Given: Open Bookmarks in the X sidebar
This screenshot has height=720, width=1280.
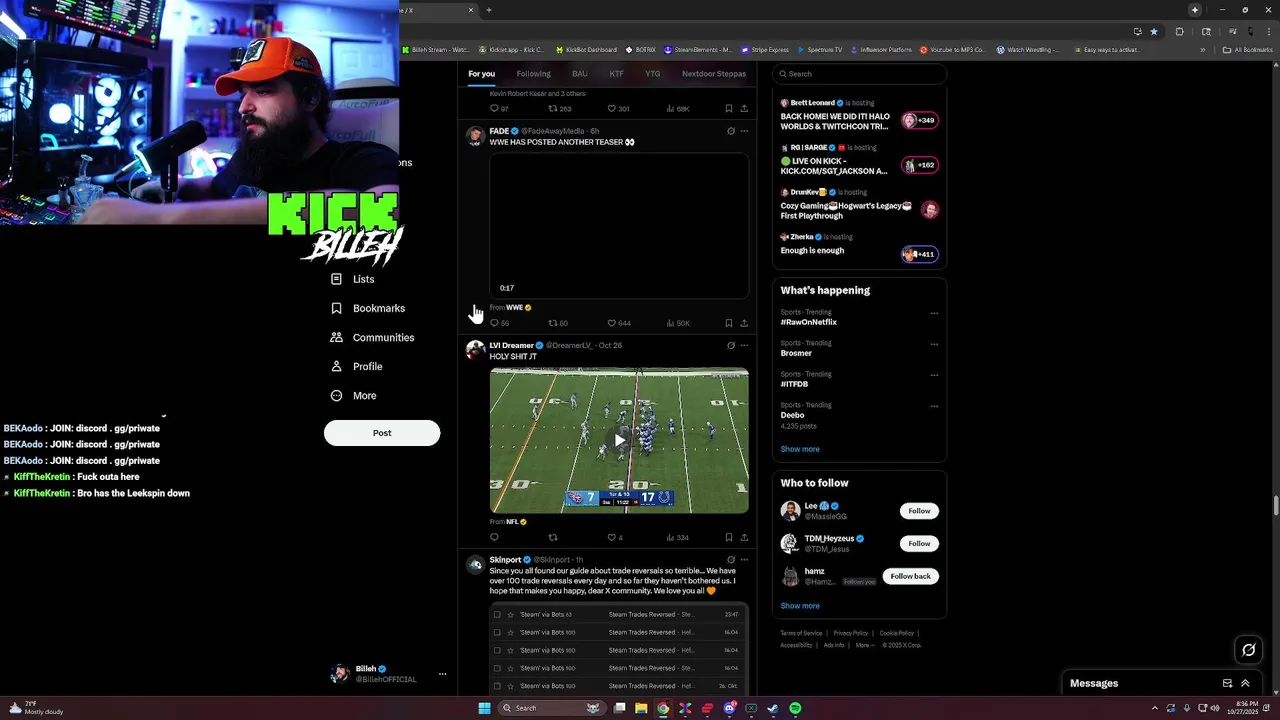Looking at the screenshot, I should (367, 308).
